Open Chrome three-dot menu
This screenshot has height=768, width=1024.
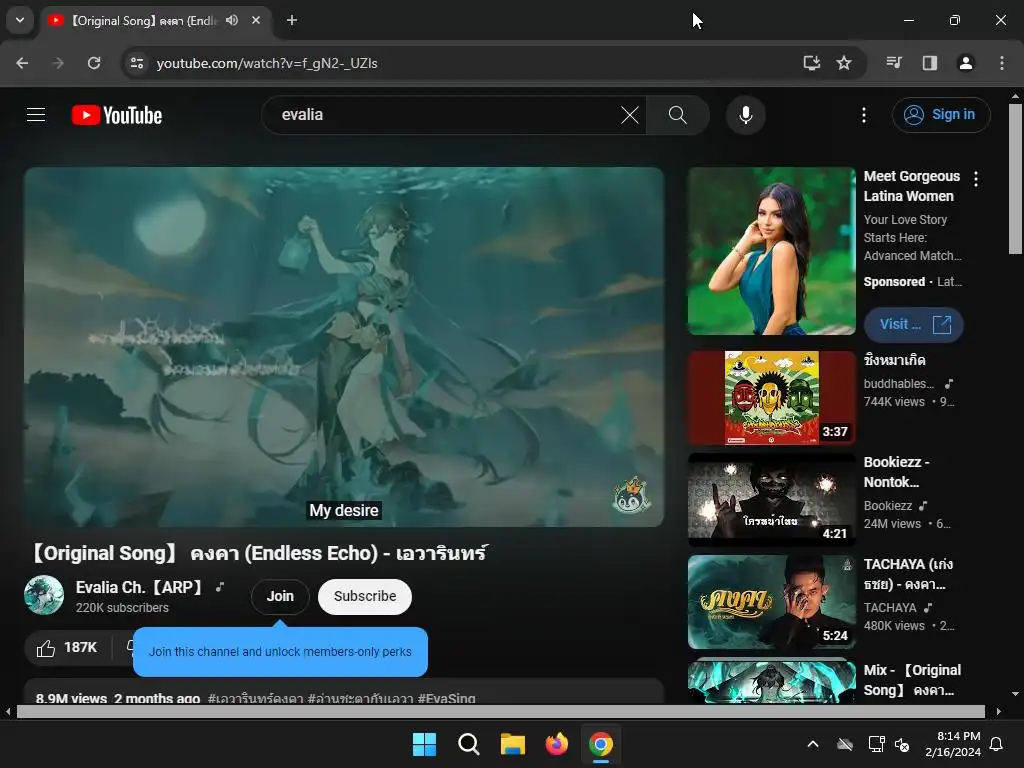[1002, 63]
